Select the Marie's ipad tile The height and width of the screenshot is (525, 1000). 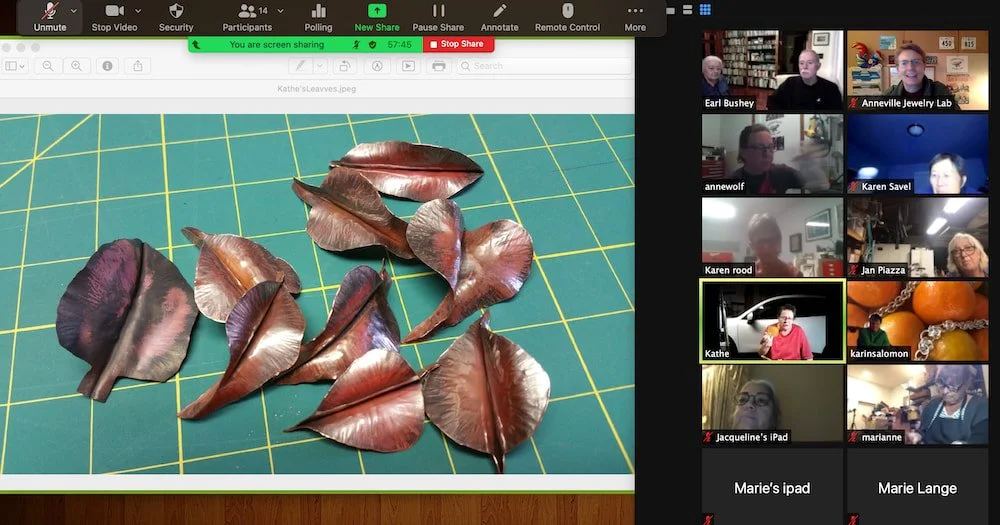tap(772, 488)
